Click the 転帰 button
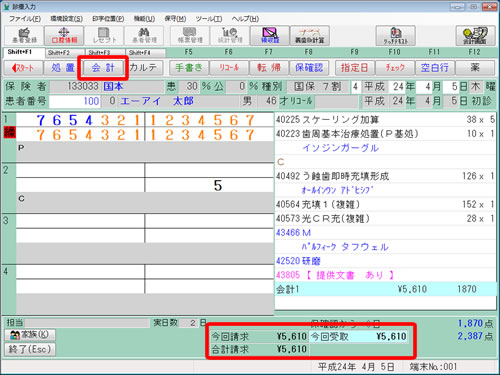Screen dimensions: 500x375 coord(269,68)
